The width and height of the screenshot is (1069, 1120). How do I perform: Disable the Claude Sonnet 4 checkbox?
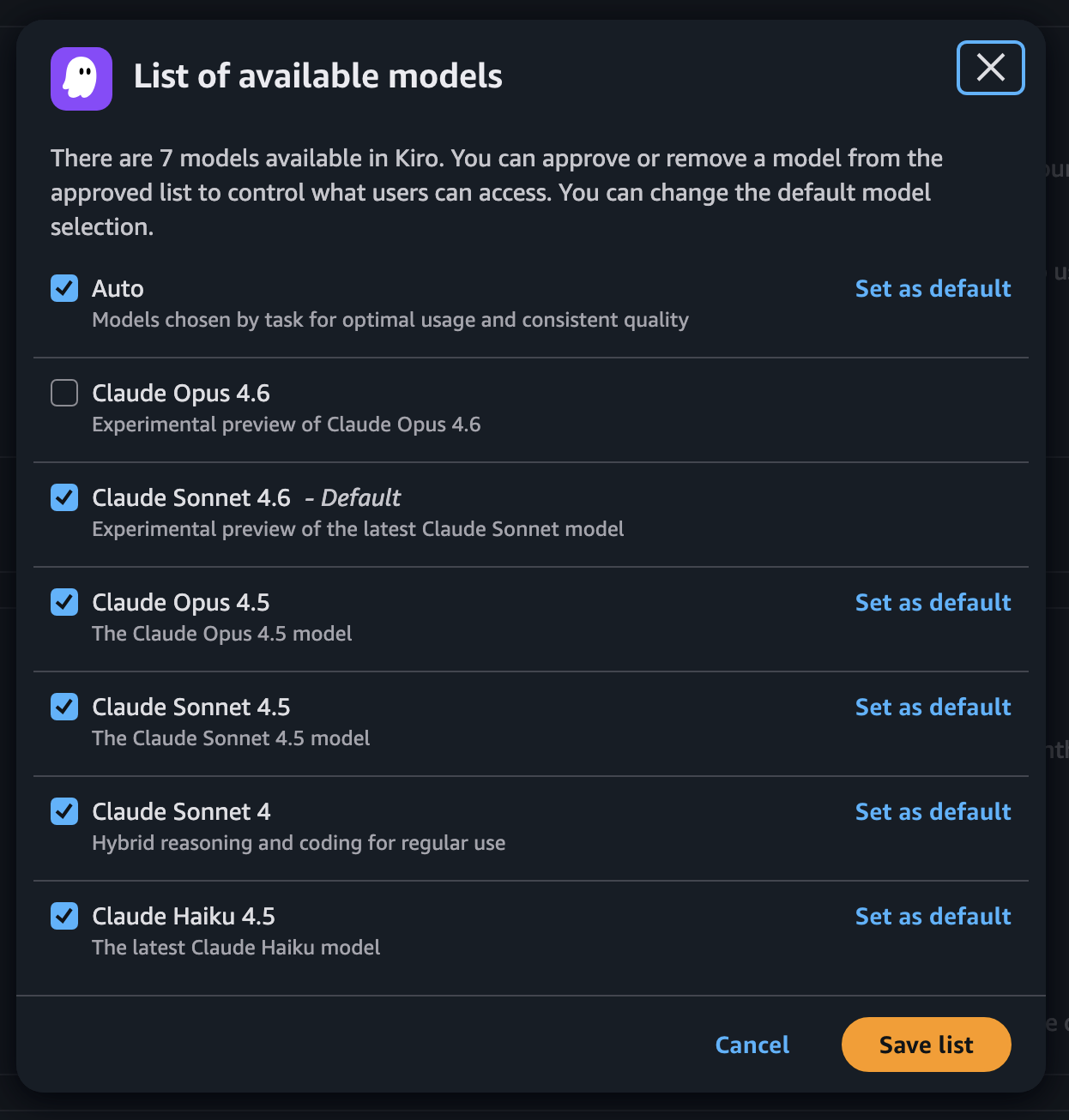tap(63, 811)
